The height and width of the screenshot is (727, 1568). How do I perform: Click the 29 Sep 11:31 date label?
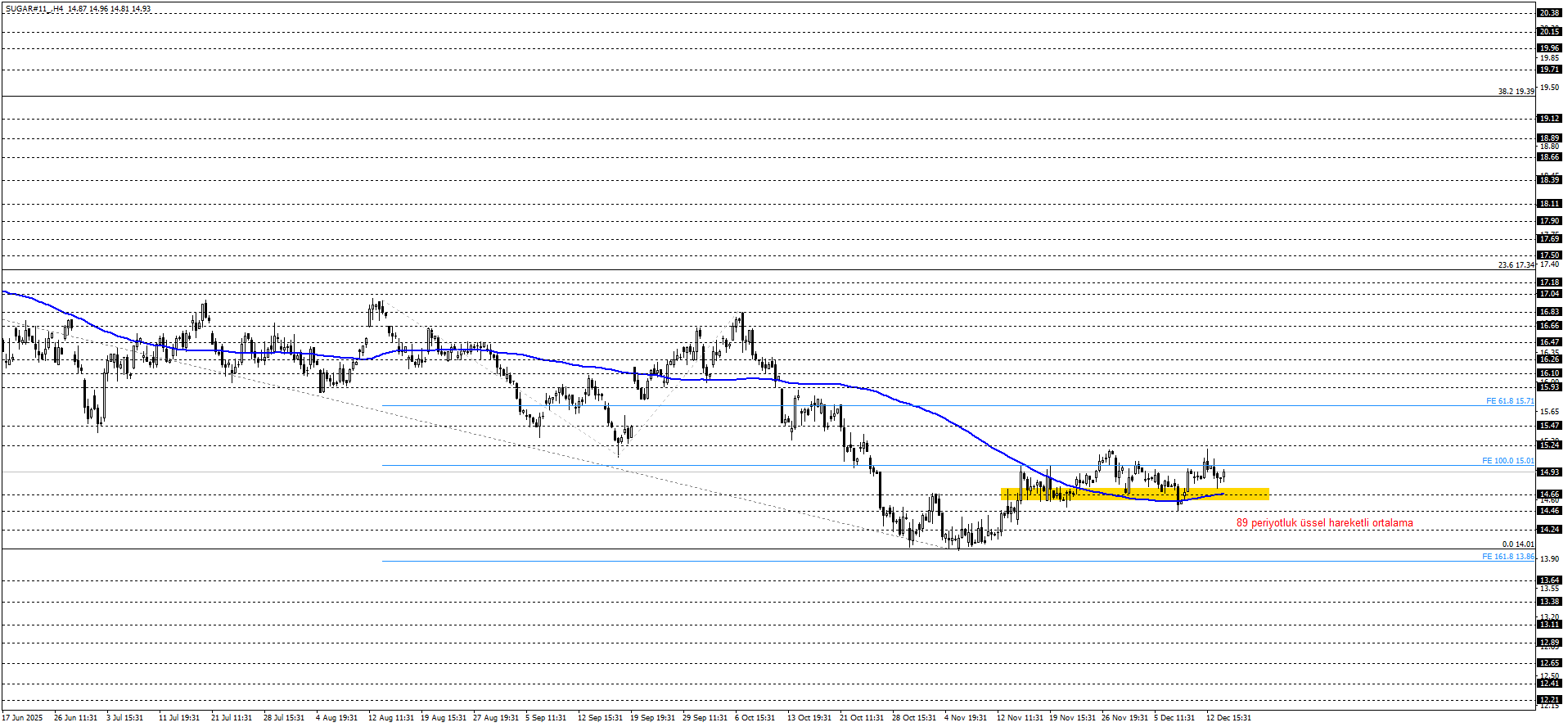coord(705,718)
